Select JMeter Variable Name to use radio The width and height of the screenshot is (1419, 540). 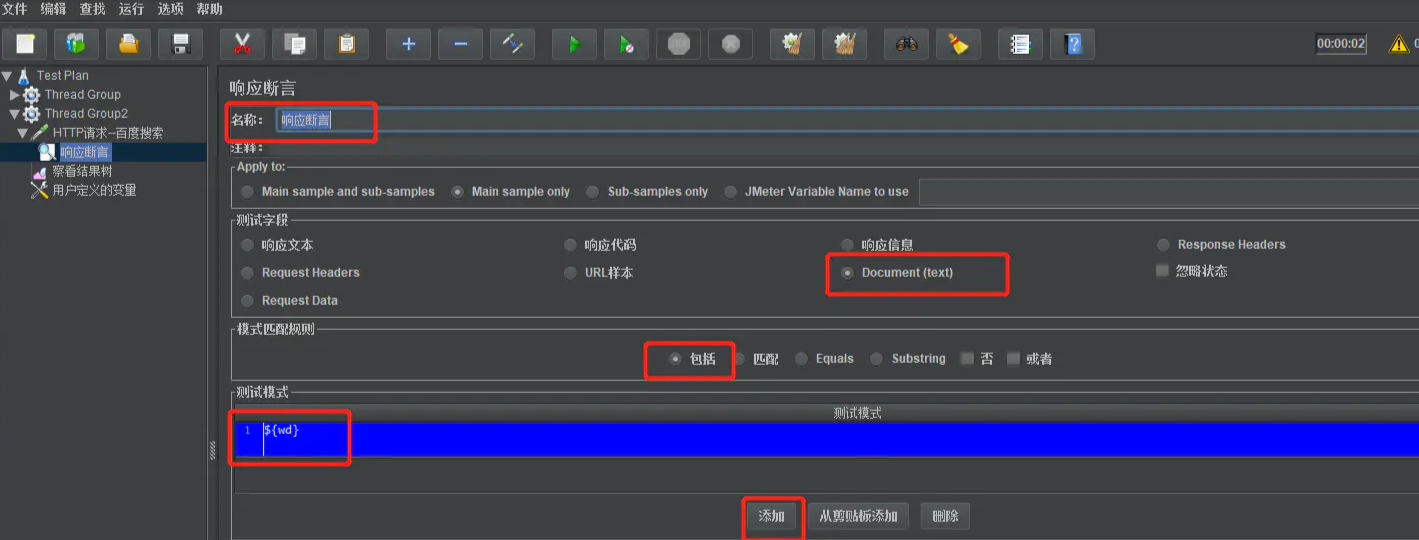731,192
